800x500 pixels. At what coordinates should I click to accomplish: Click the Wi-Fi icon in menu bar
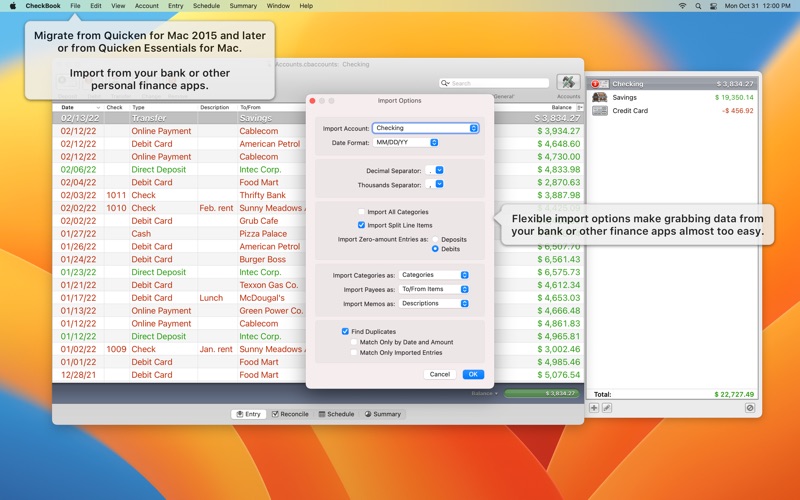pyautogui.click(x=683, y=6)
